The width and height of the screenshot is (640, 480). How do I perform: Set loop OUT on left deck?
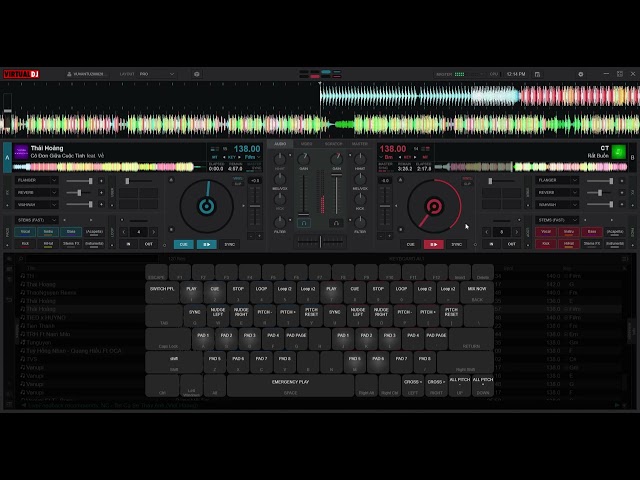pos(149,244)
